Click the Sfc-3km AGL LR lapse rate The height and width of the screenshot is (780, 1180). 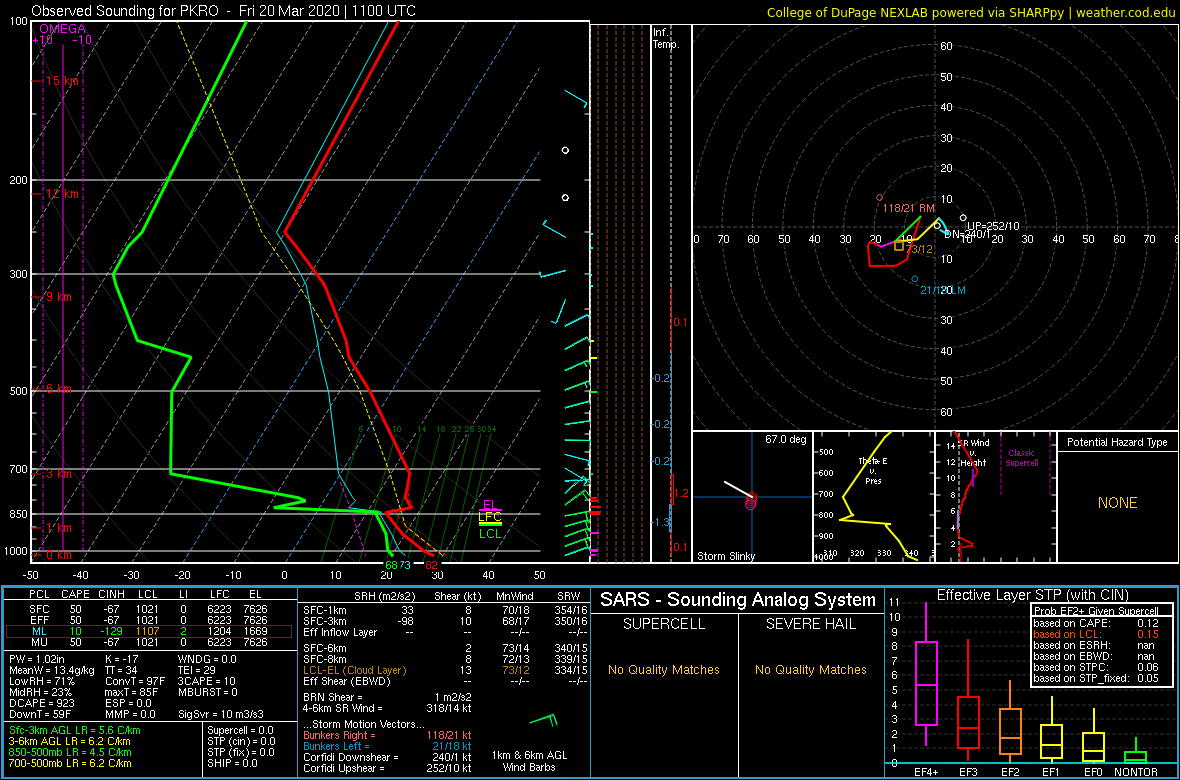coord(75,731)
